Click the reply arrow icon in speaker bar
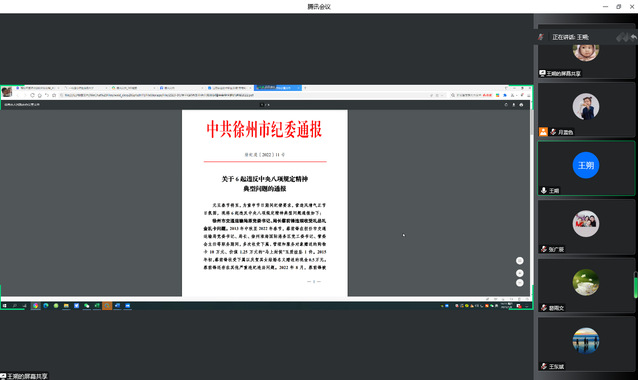Screen dimensions: 638x380 tap(634, 37)
